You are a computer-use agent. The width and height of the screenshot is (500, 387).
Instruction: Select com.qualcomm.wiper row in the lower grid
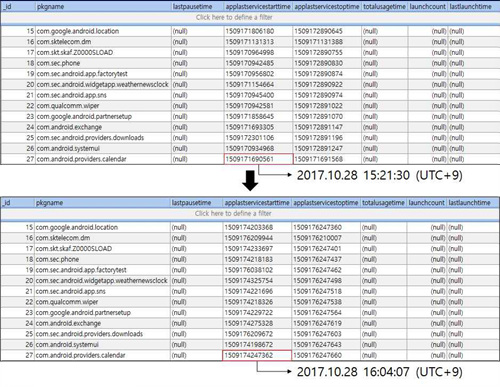250,302
